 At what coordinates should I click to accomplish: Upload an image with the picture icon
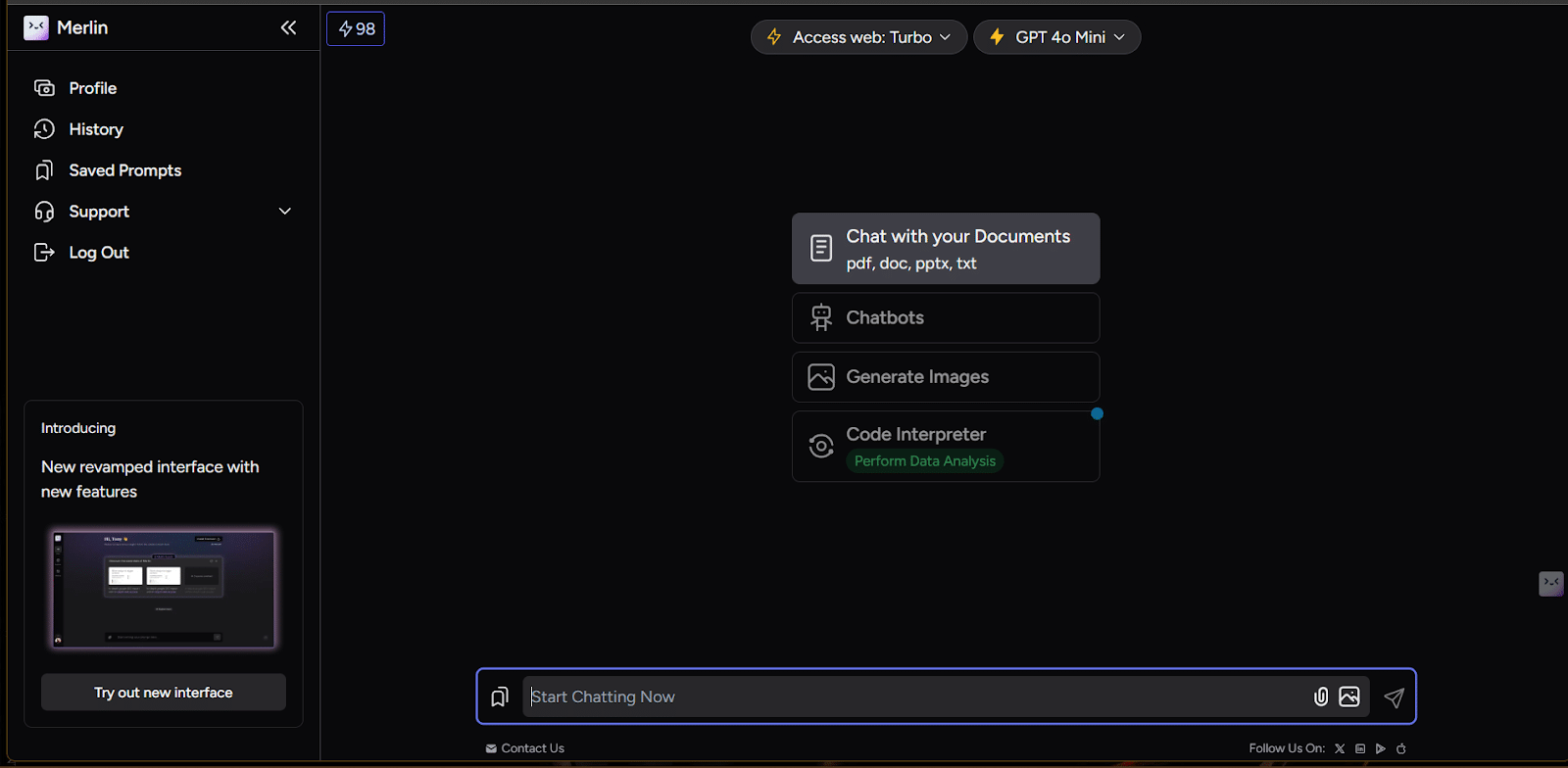pyautogui.click(x=1349, y=696)
